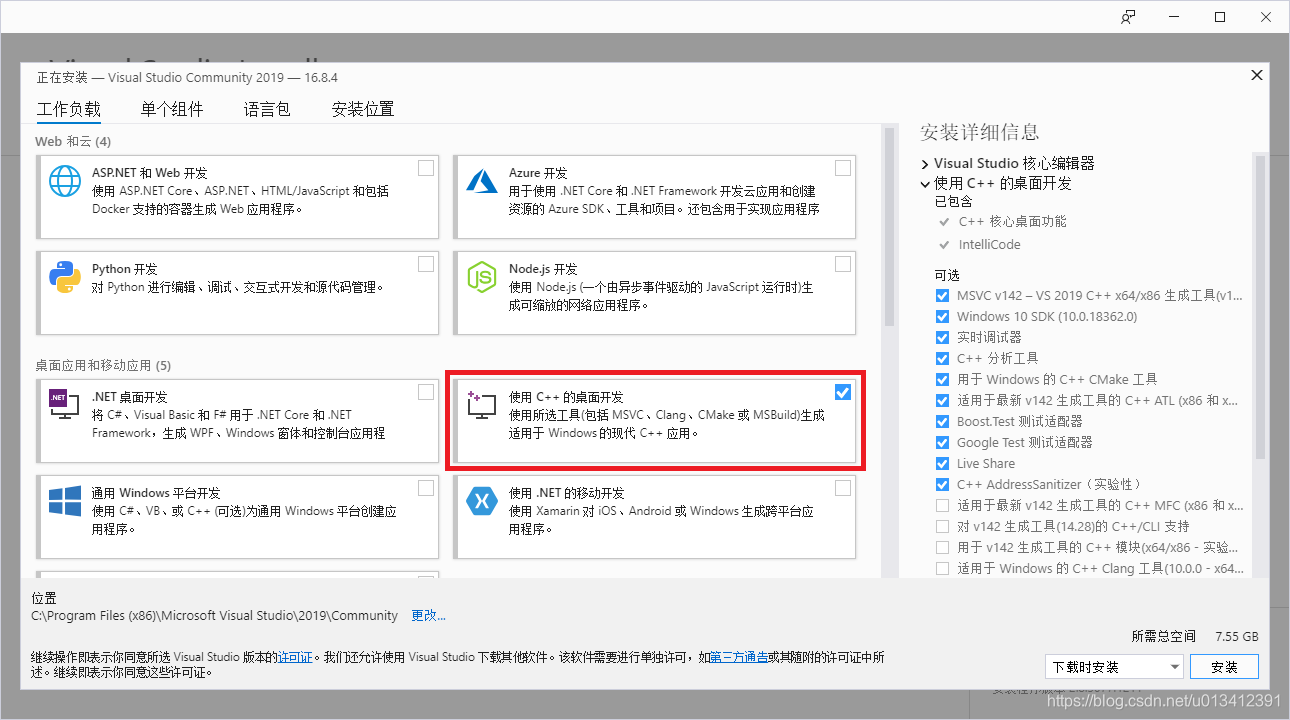Image resolution: width=1290 pixels, height=720 pixels.
Task: Click the ASP.NET globe icon
Action: (x=65, y=181)
